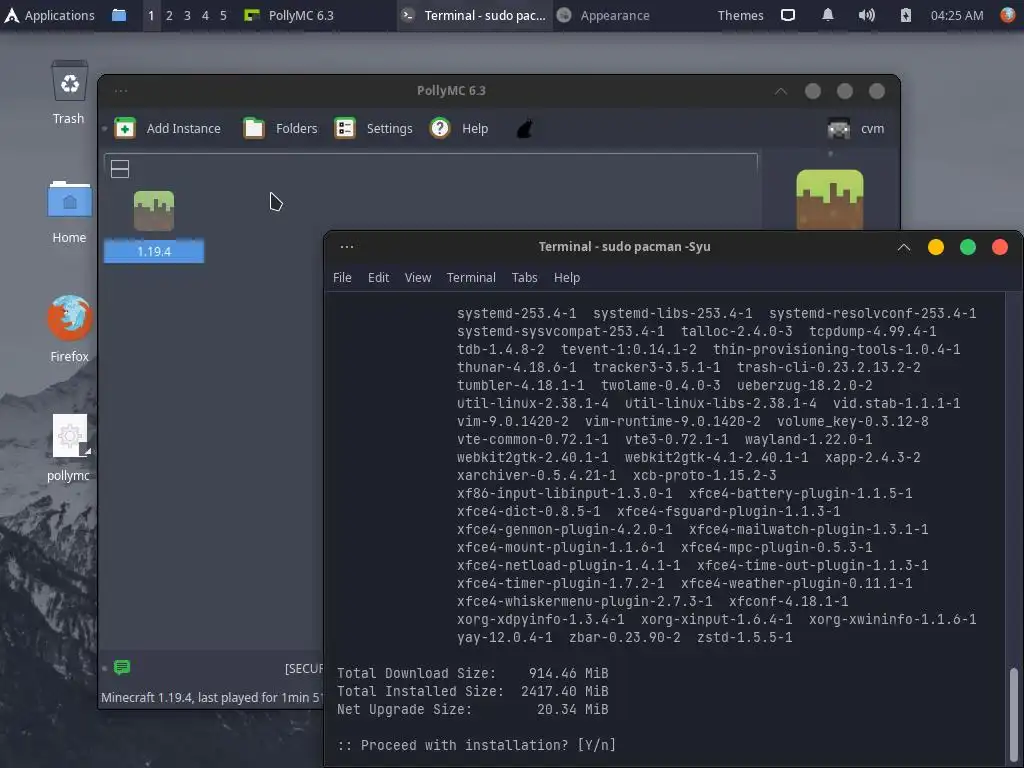
Task: Roll up the Terminal window with caret button
Action: [x=904, y=247]
